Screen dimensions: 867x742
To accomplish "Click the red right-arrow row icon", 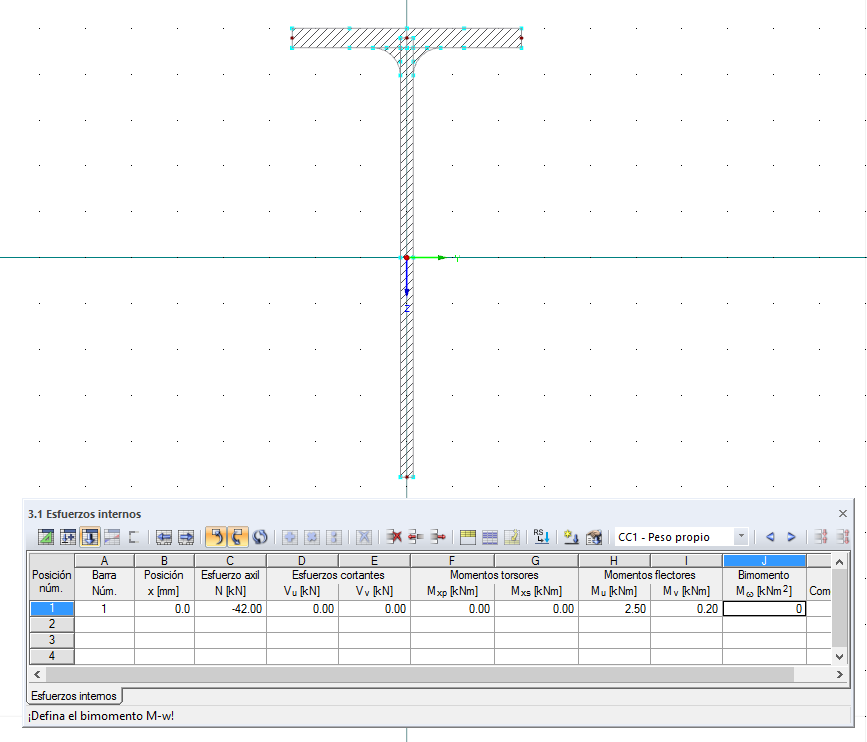I will pyautogui.click(x=438, y=537).
